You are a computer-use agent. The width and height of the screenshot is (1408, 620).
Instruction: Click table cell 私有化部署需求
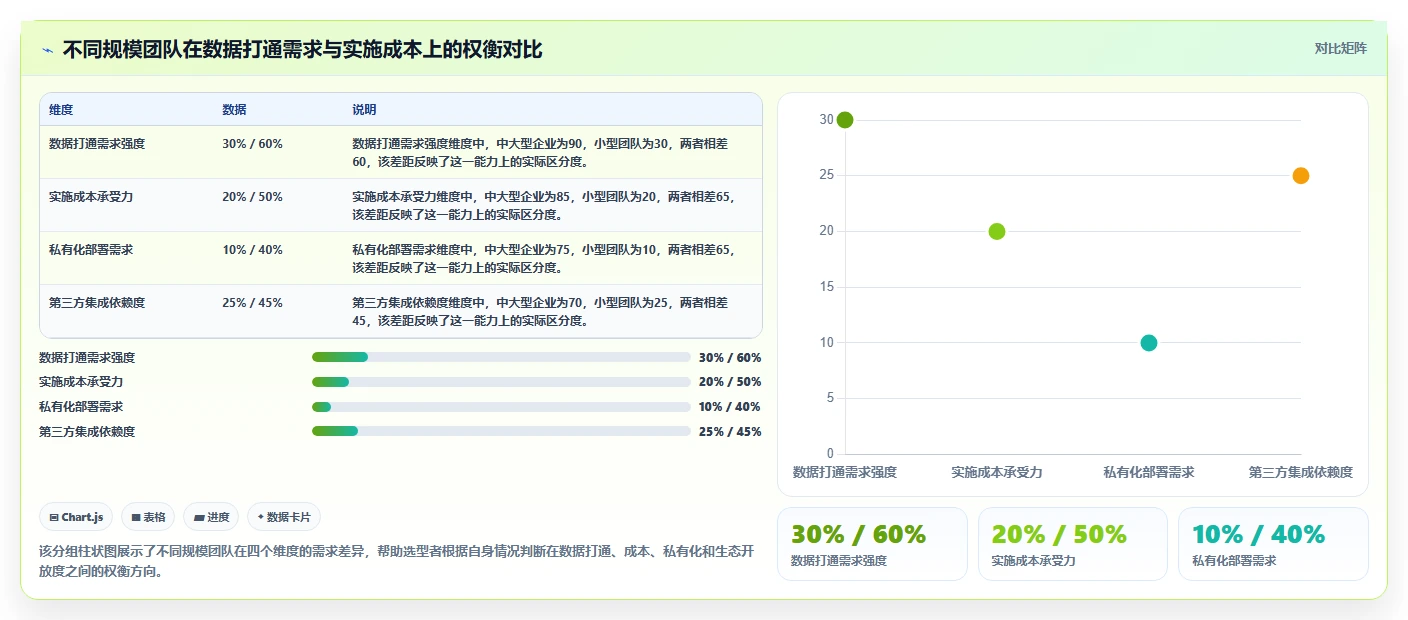pyautogui.click(x=91, y=250)
